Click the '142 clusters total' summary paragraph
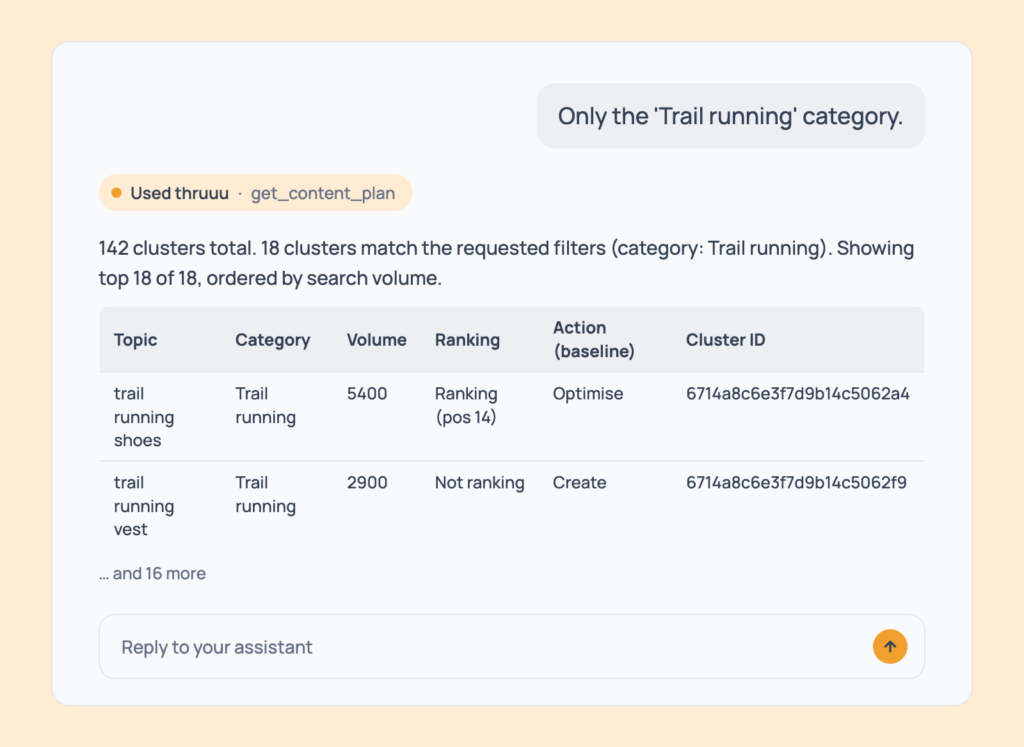This screenshot has height=747, width=1024. 506,263
